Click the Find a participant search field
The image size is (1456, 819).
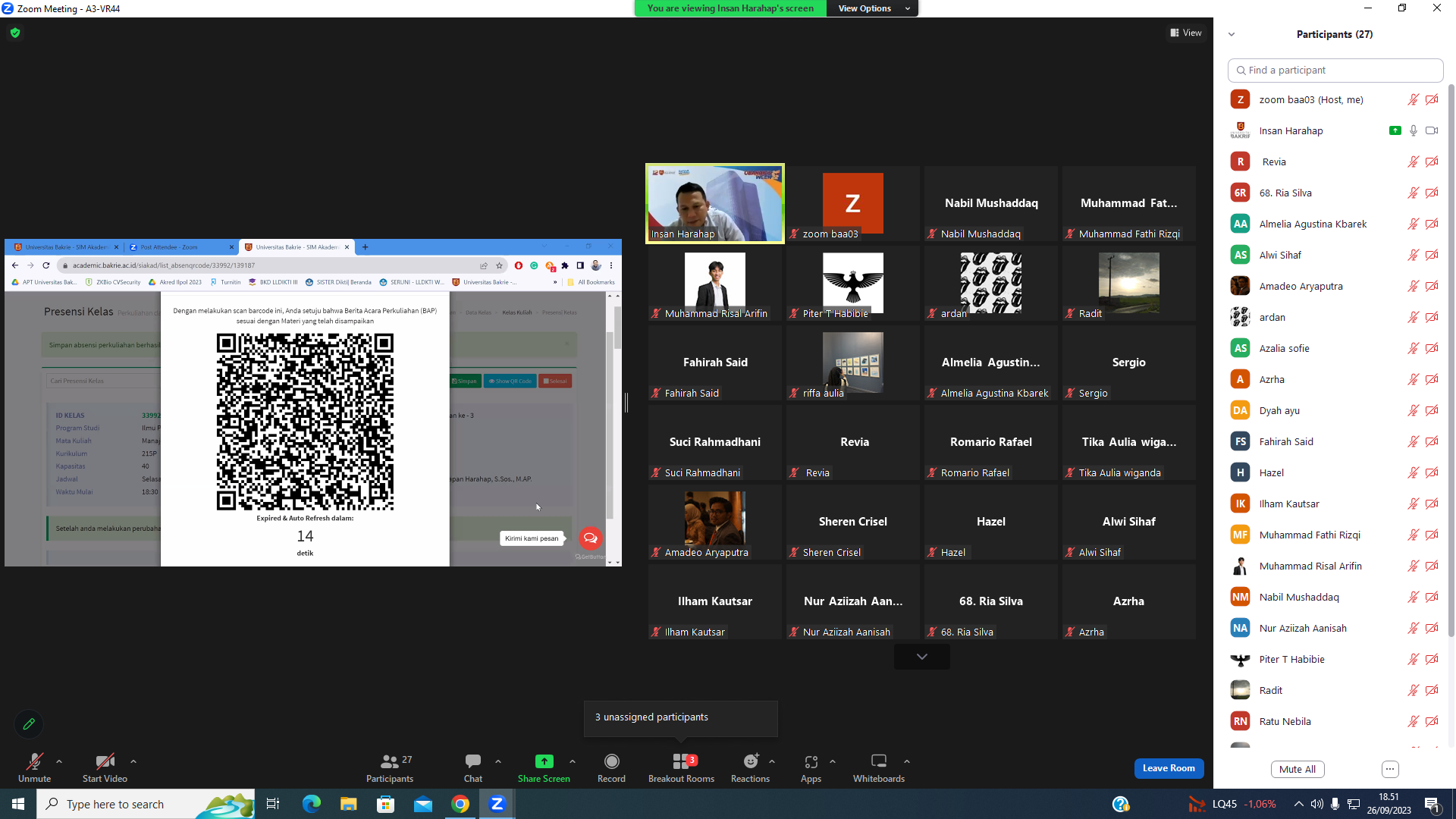tap(1335, 70)
